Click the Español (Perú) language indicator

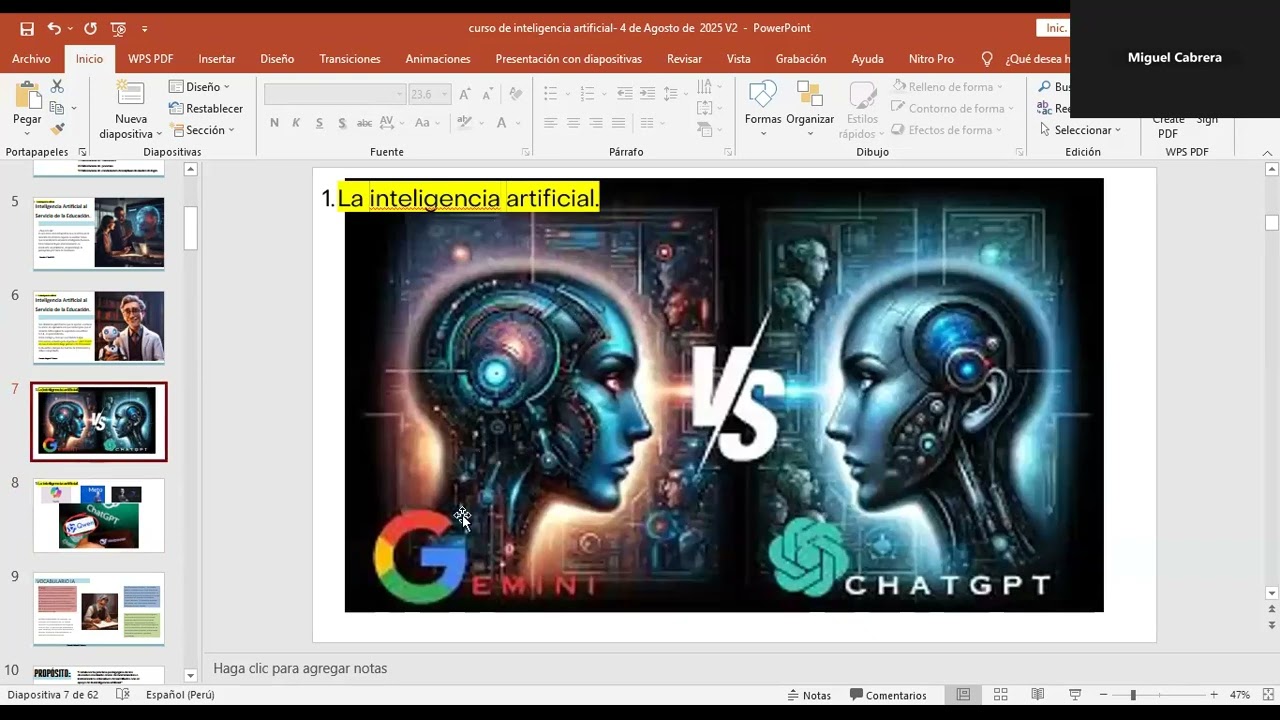point(180,695)
